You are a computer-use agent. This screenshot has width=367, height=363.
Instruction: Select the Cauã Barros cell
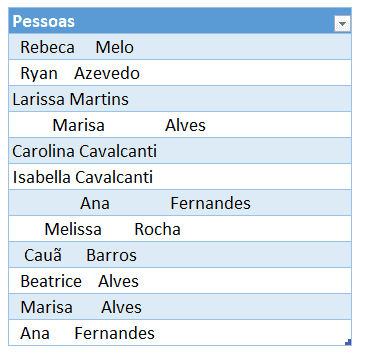pyautogui.click(x=180, y=255)
